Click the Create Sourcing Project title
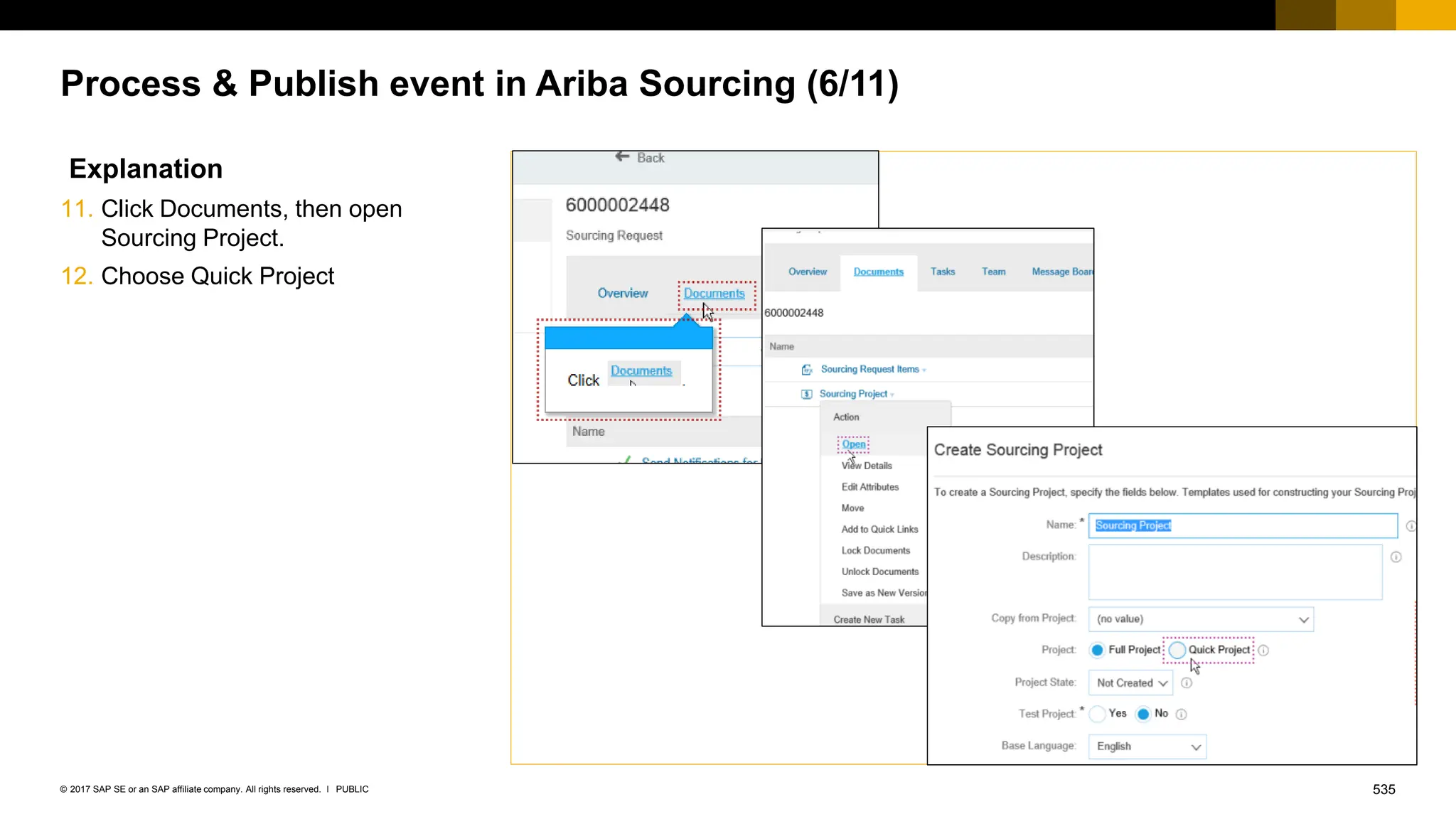This screenshot has width=1456, height=819. [x=1017, y=450]
